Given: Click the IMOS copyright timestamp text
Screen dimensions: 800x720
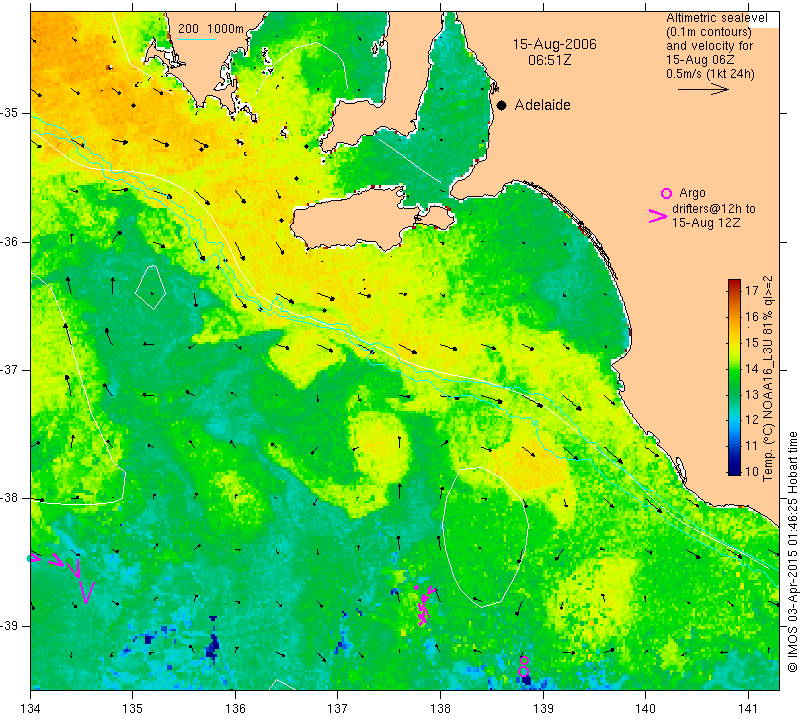Looking at the screenshot, I should point(792,552).
